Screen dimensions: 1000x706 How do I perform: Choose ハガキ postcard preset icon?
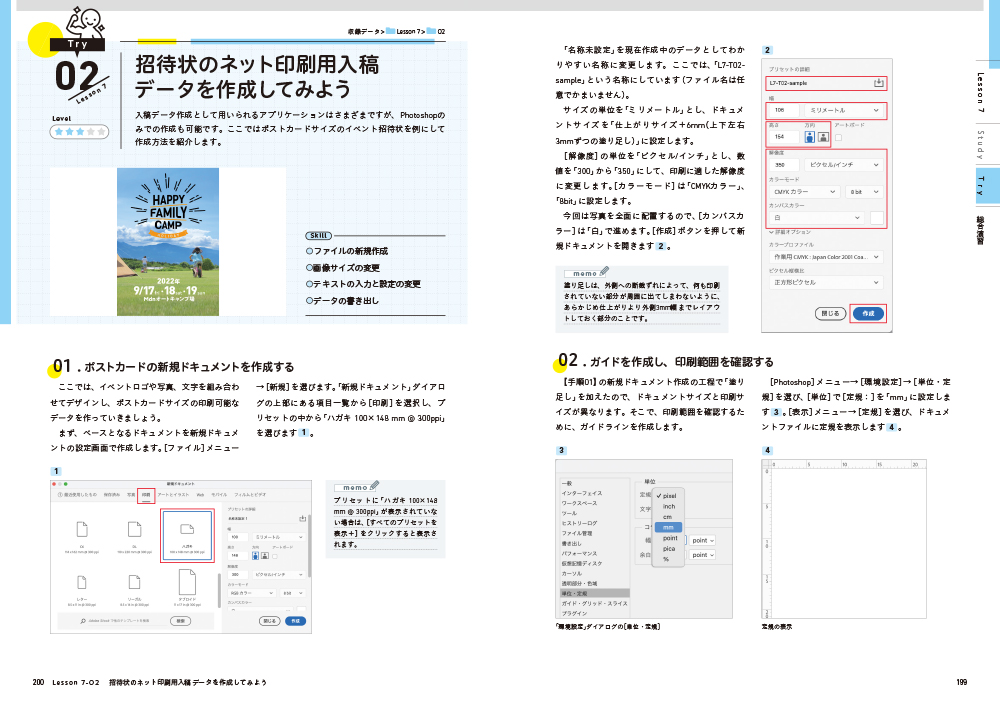(x=187, y=529)
